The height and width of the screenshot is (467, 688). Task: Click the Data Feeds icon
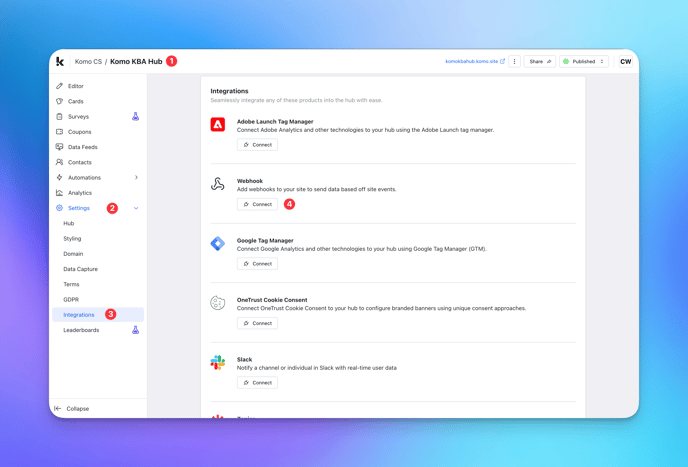pos(59,147)
